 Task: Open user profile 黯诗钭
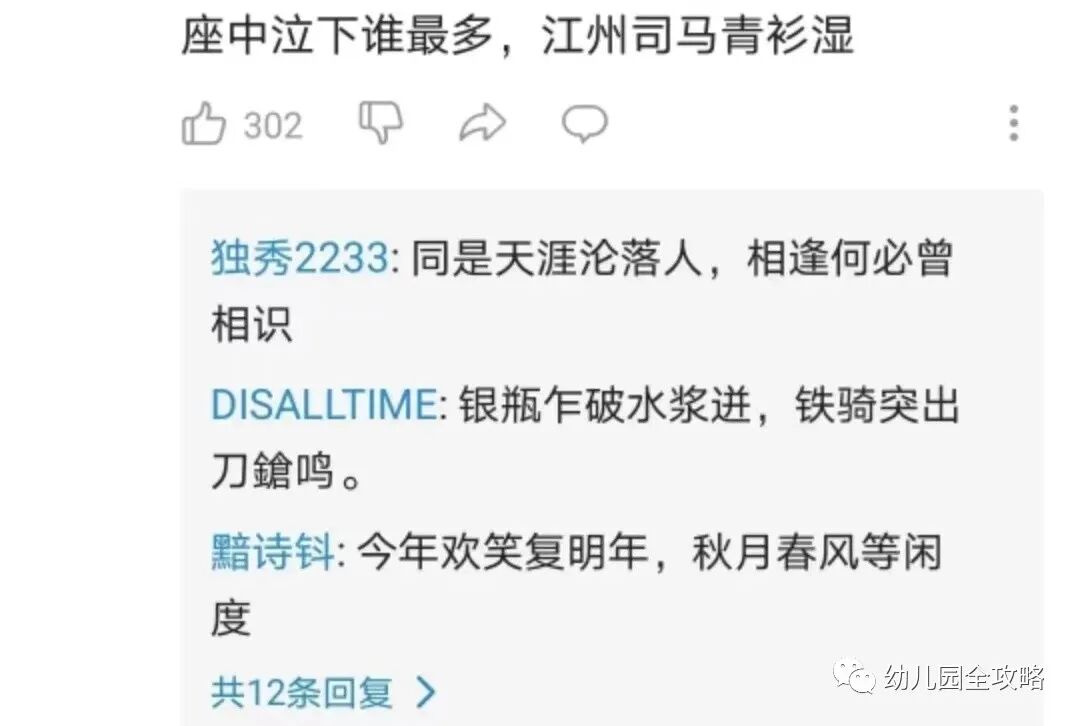[273, 552]
